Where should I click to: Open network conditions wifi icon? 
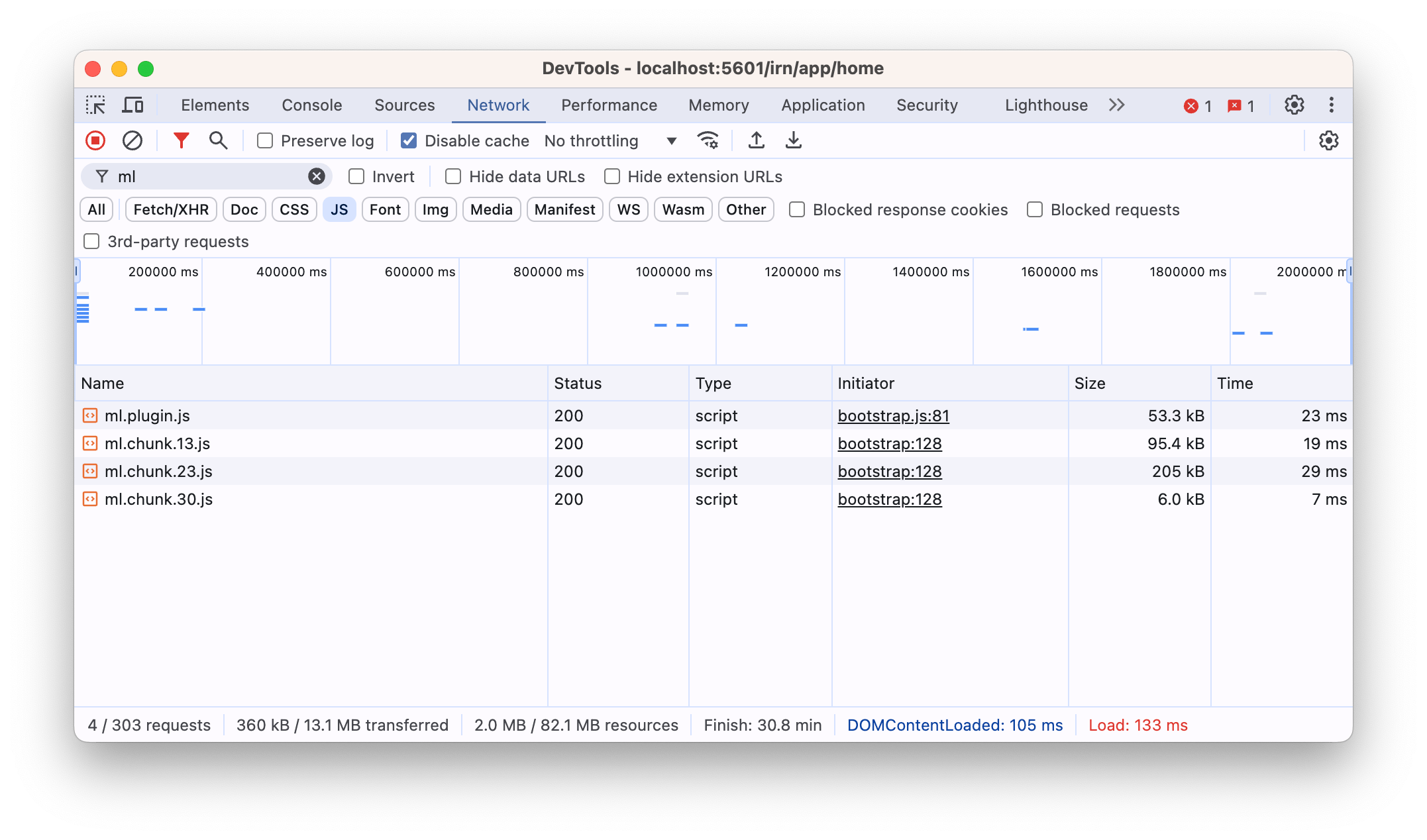point(708,140)
